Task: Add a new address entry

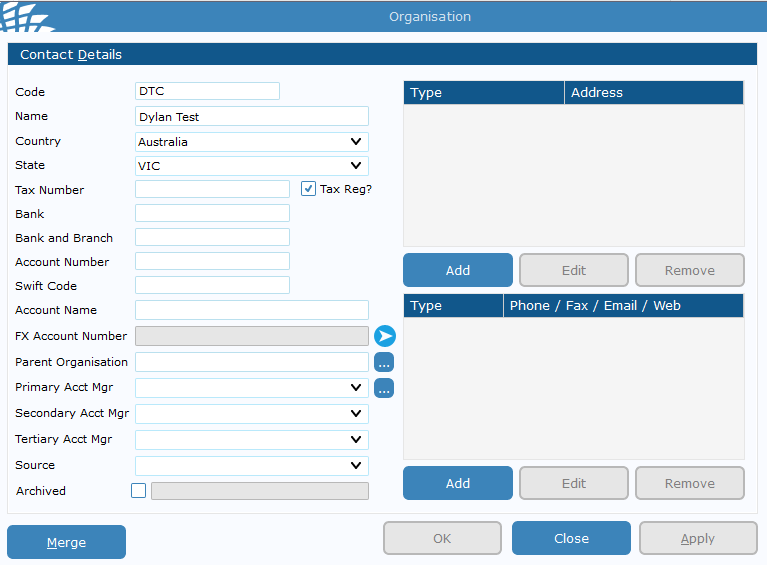Action: 458,270
